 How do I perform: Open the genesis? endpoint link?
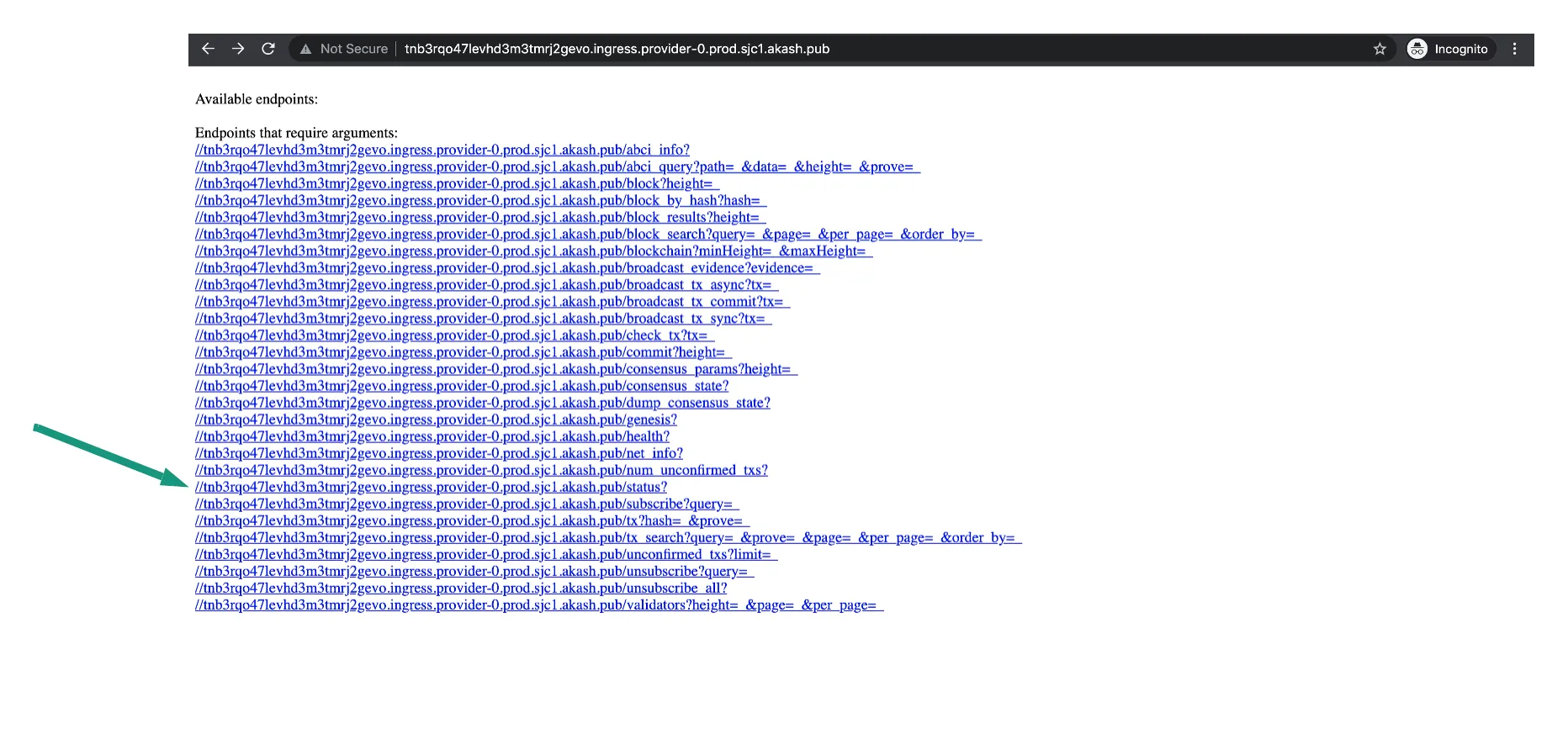(436, 420)
